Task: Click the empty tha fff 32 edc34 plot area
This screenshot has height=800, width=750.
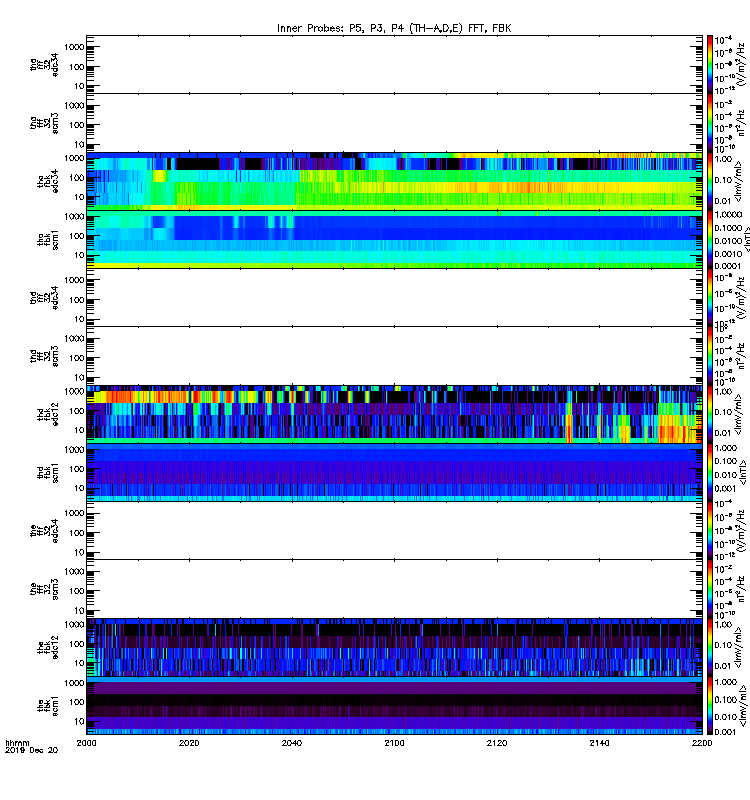Action: pyautogui.click(x=394, y=64)
